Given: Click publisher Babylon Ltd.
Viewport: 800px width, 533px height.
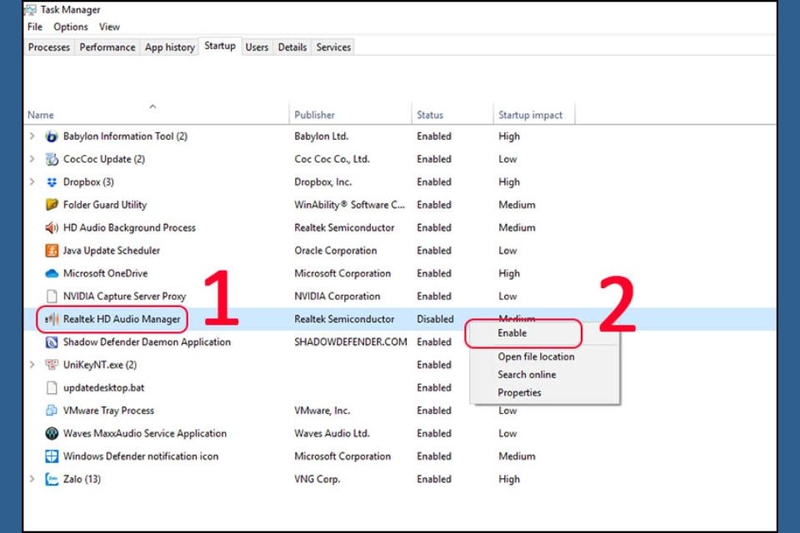Looking at the screenshot, I should (x=321, y=136).
